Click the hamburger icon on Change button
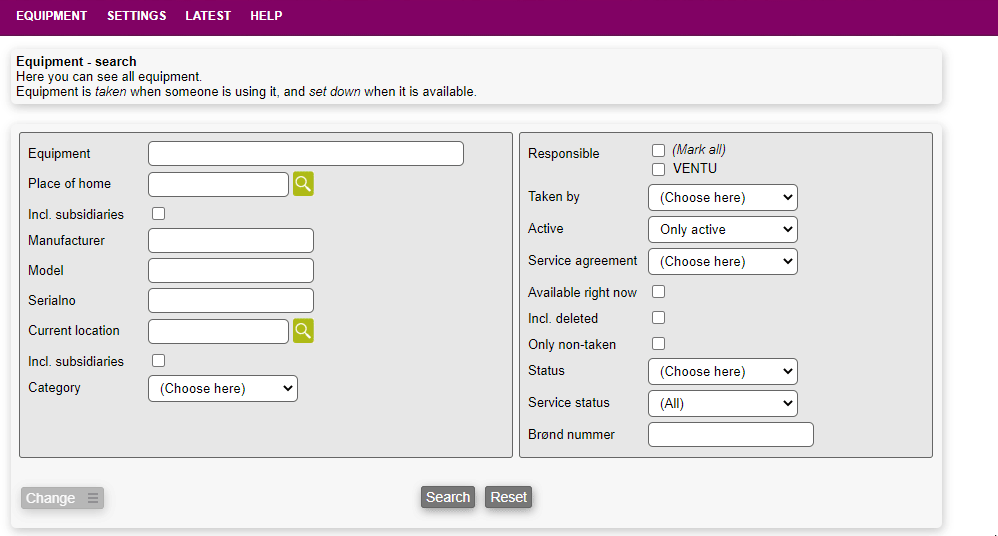 [x=93, y=498]
